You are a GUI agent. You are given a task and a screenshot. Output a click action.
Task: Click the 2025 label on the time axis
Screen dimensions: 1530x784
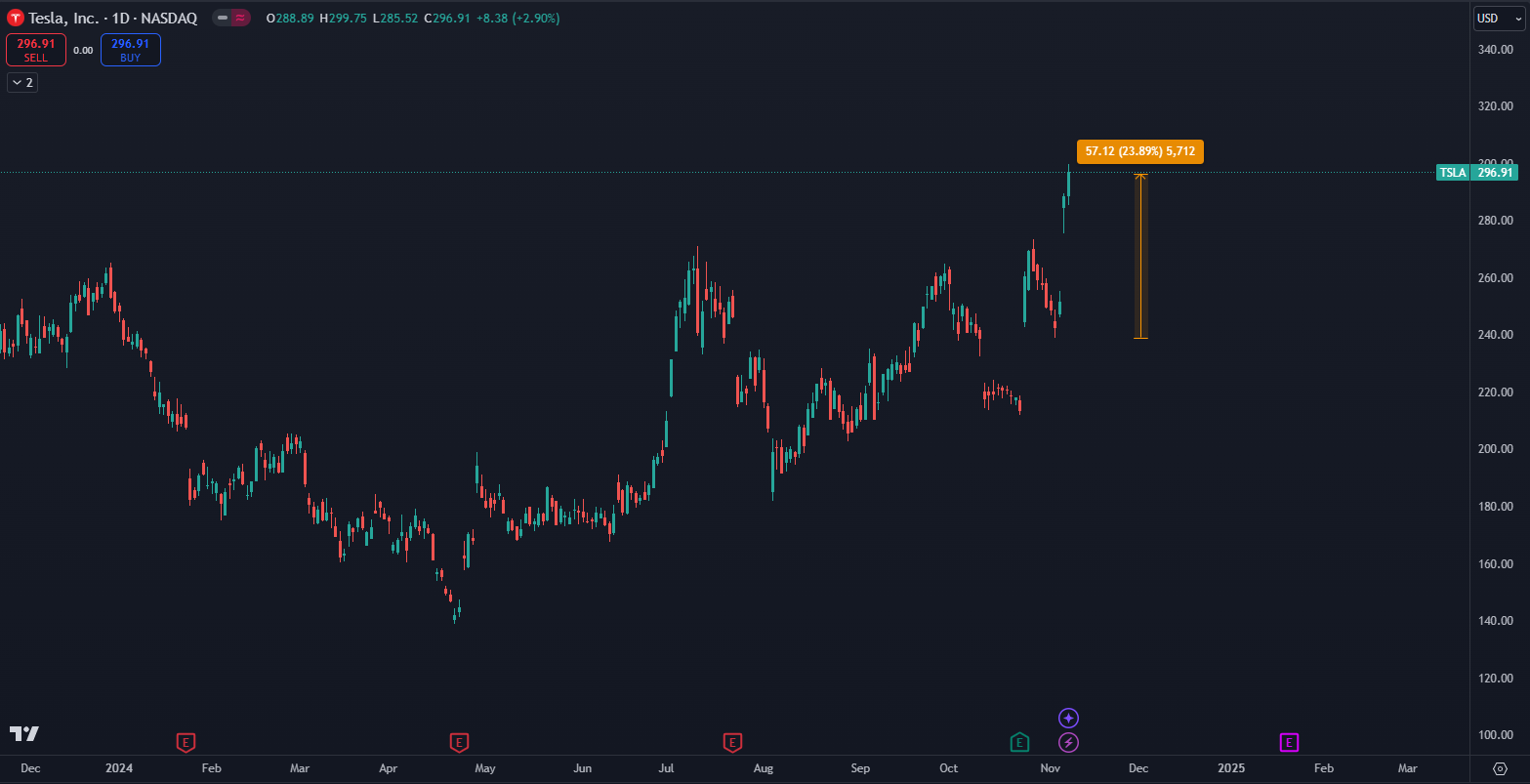pyautogui.click(x=1232, y=768)
